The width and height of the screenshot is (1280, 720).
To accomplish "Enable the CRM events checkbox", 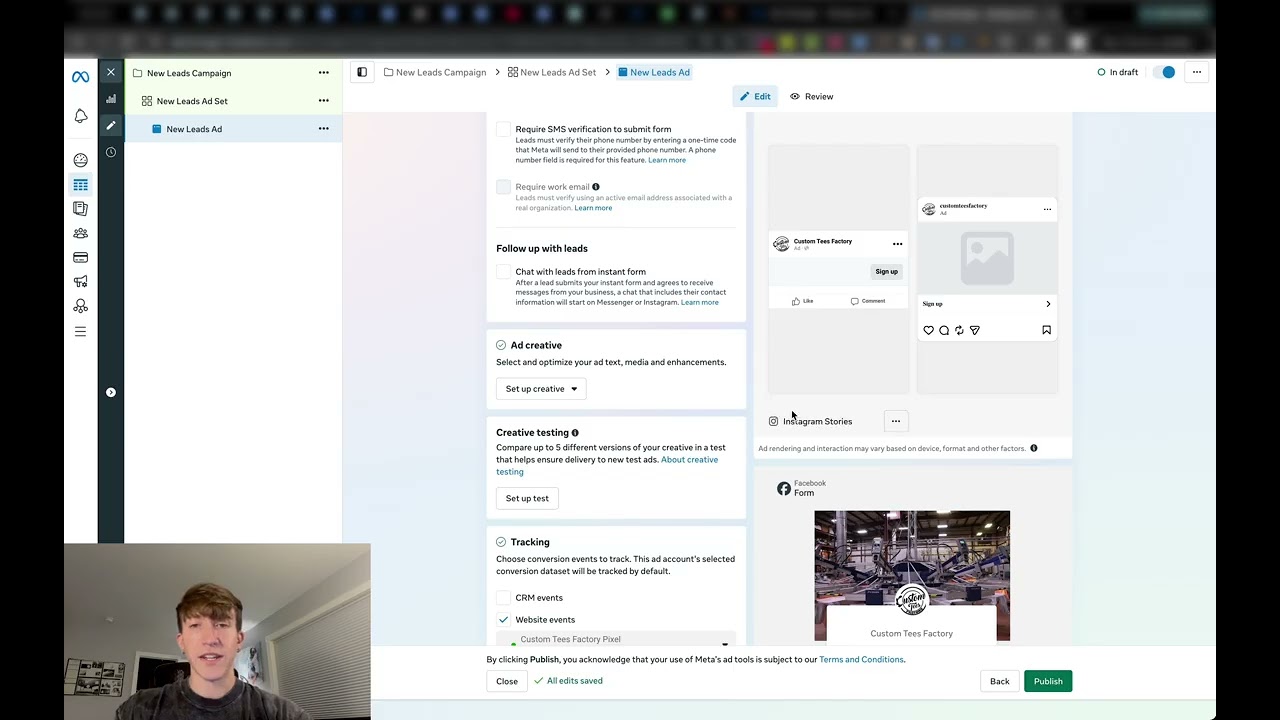I will (504, 598).
